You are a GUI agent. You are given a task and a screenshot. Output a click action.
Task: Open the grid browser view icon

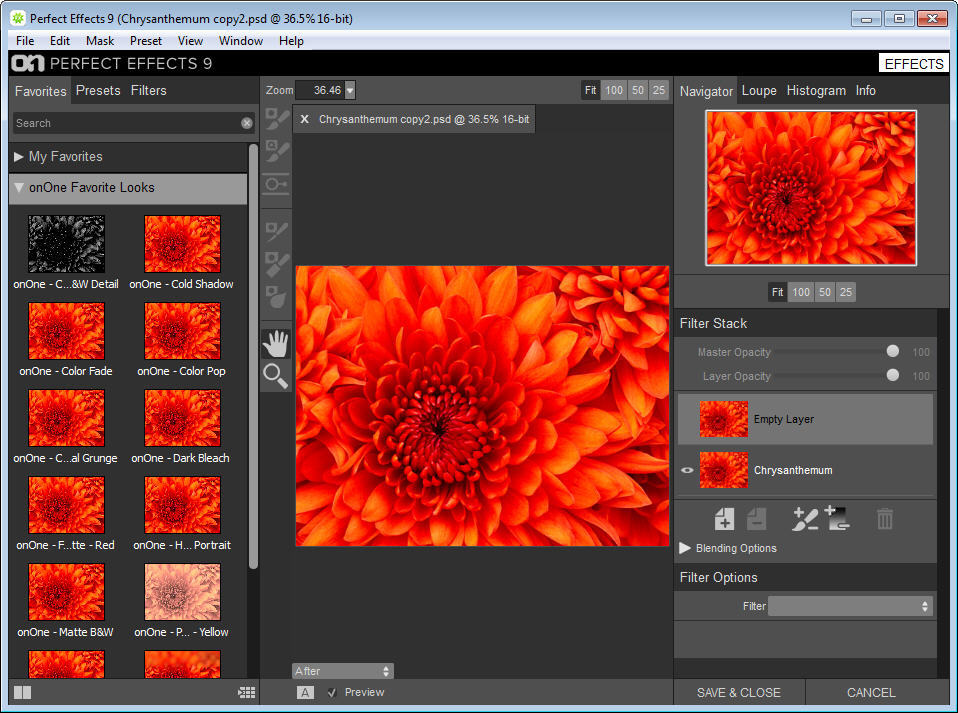click(246, 692)
